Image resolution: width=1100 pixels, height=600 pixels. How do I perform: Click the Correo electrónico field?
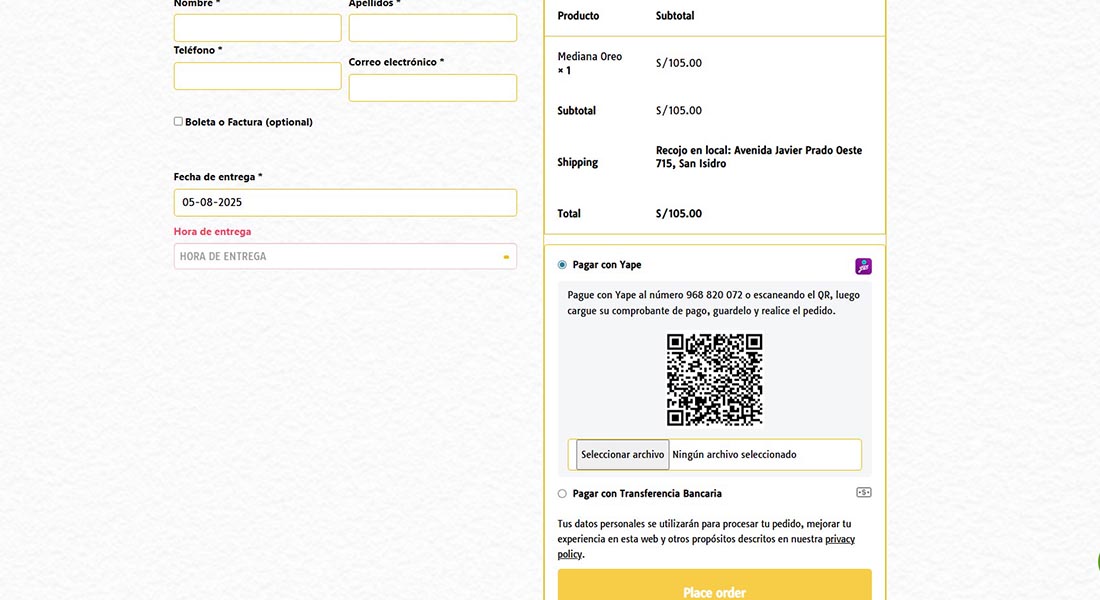[432, 88]
